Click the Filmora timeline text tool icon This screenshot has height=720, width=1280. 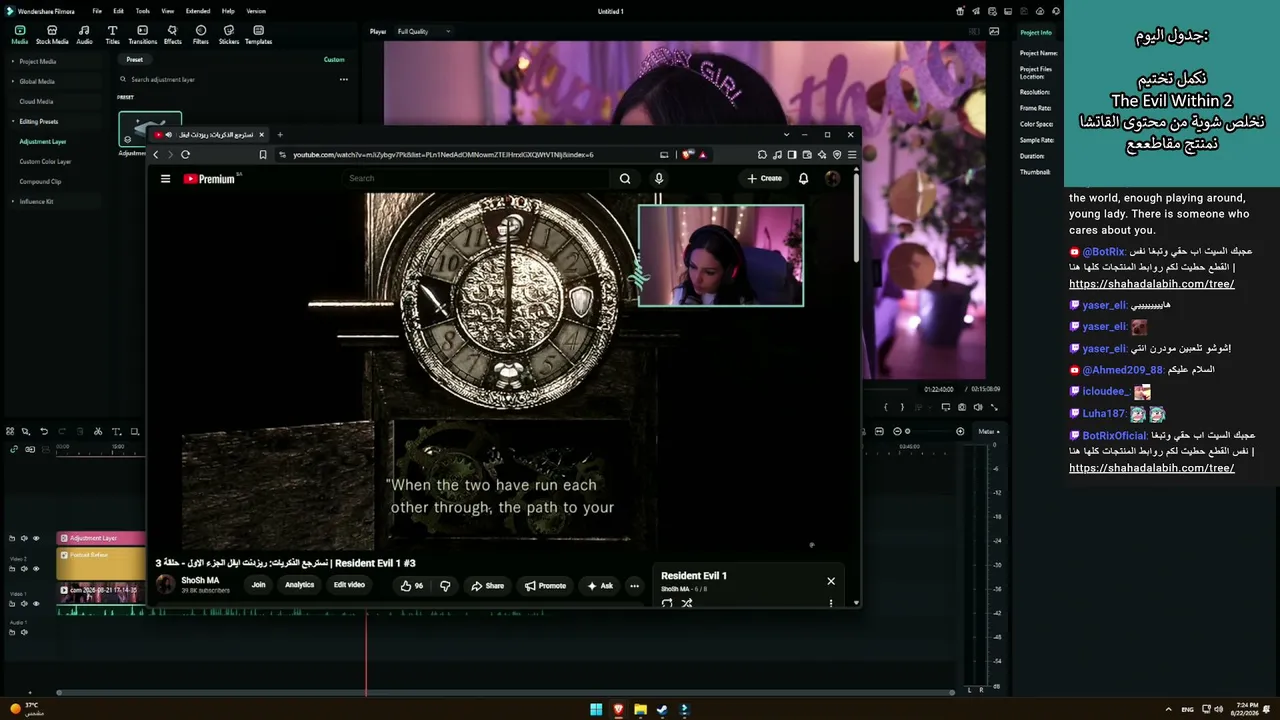(116, 432)
